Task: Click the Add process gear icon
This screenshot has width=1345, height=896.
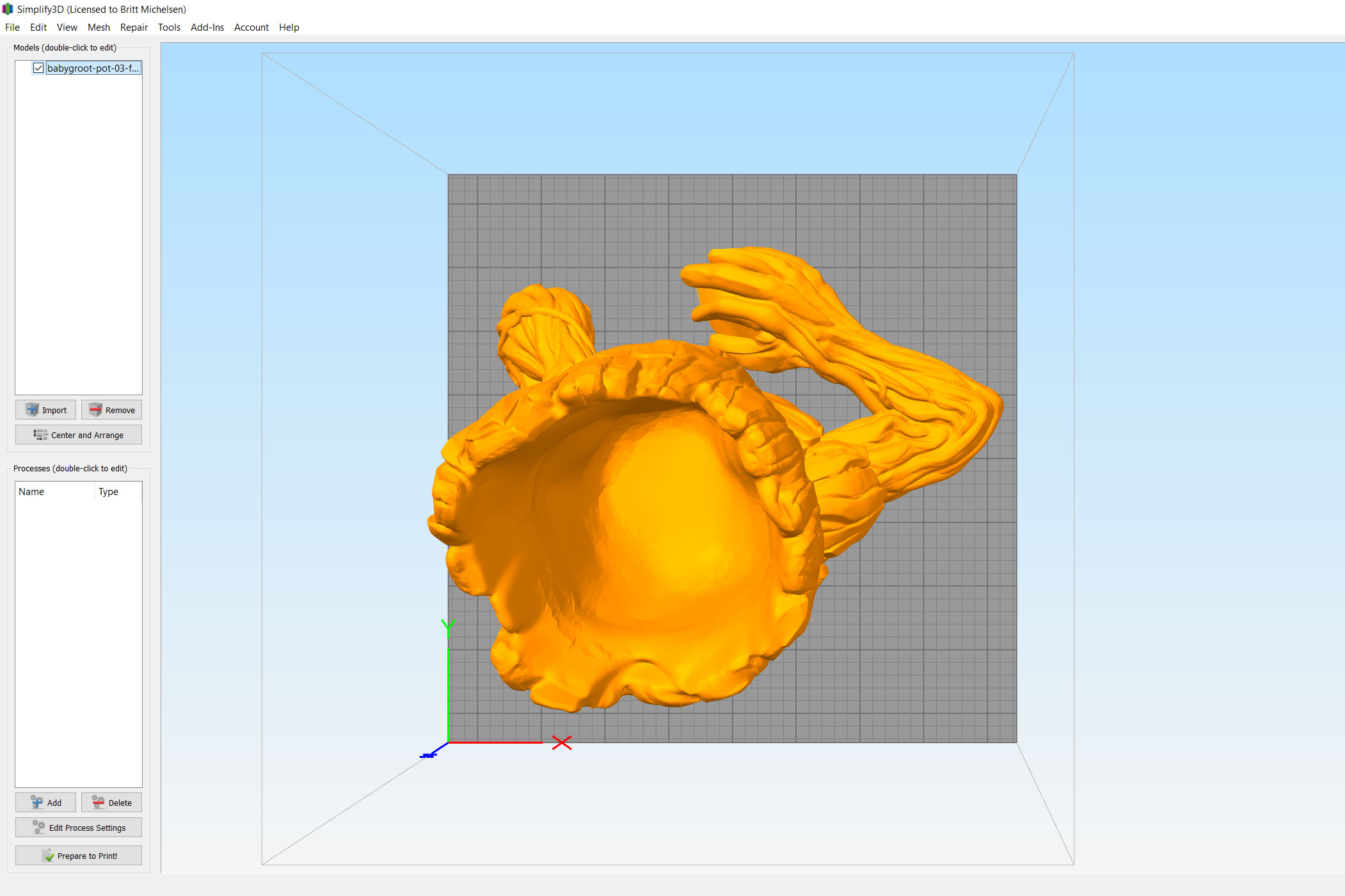Action: pyautogui.click(x=37, y=803)
